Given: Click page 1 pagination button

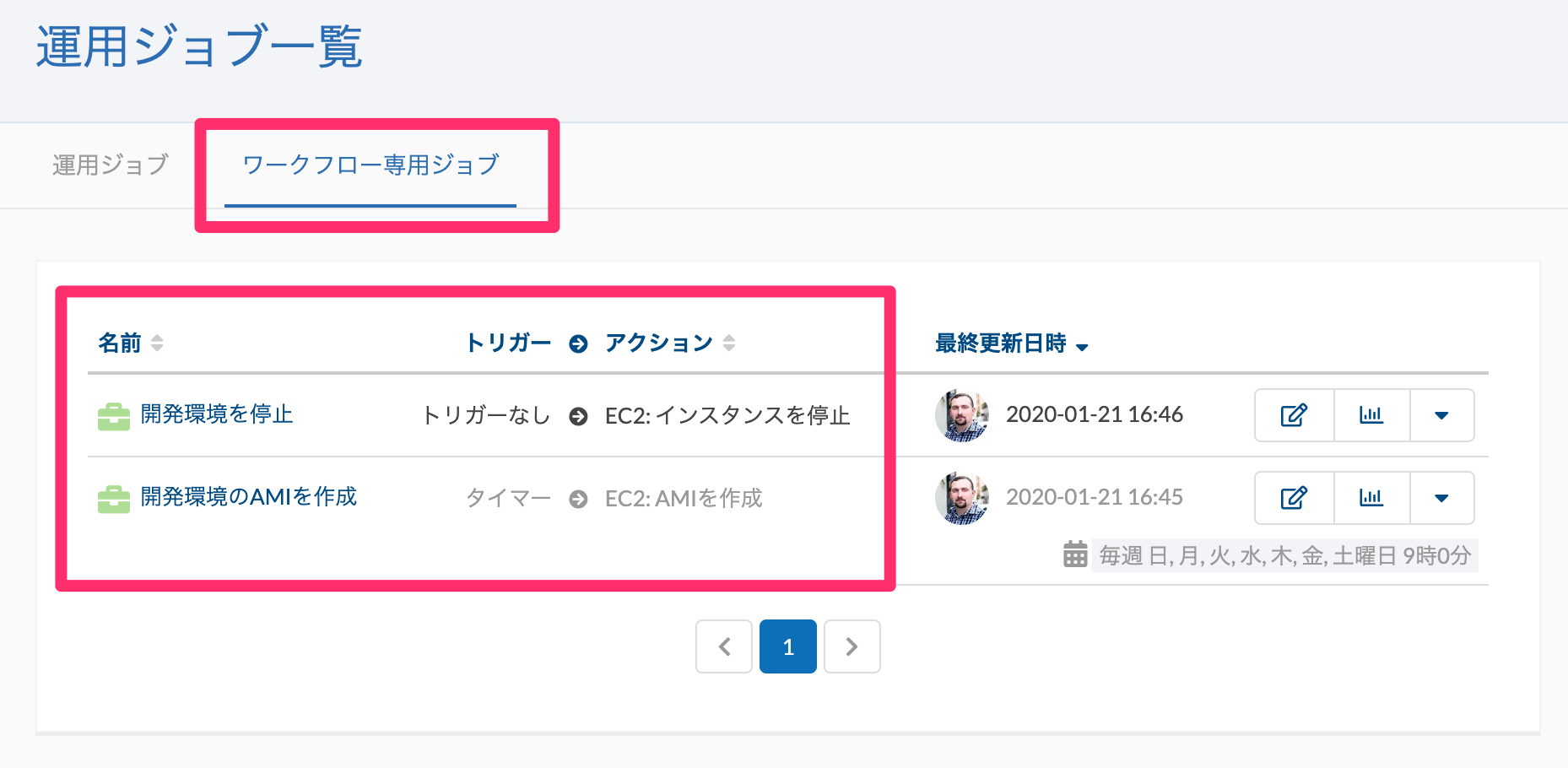Looking at the screenshot, I should tap(787, 646).
